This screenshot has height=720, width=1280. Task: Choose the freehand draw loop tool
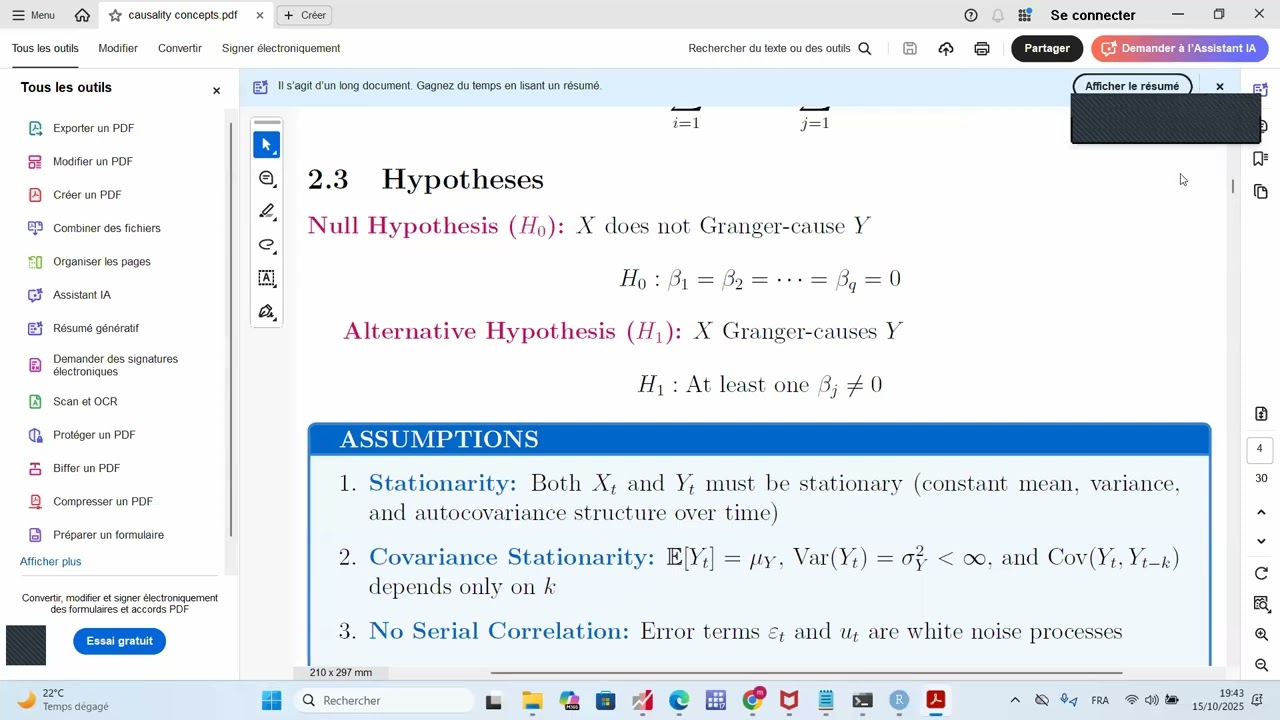267,245
